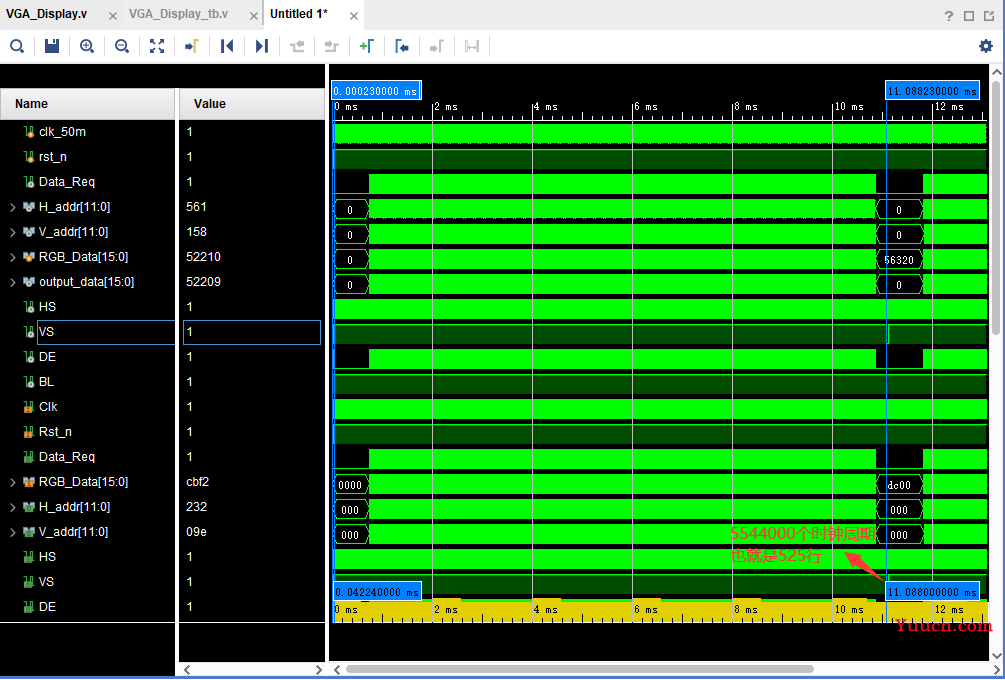Click the 0.000230000 ms marker label

pos(376,90)
